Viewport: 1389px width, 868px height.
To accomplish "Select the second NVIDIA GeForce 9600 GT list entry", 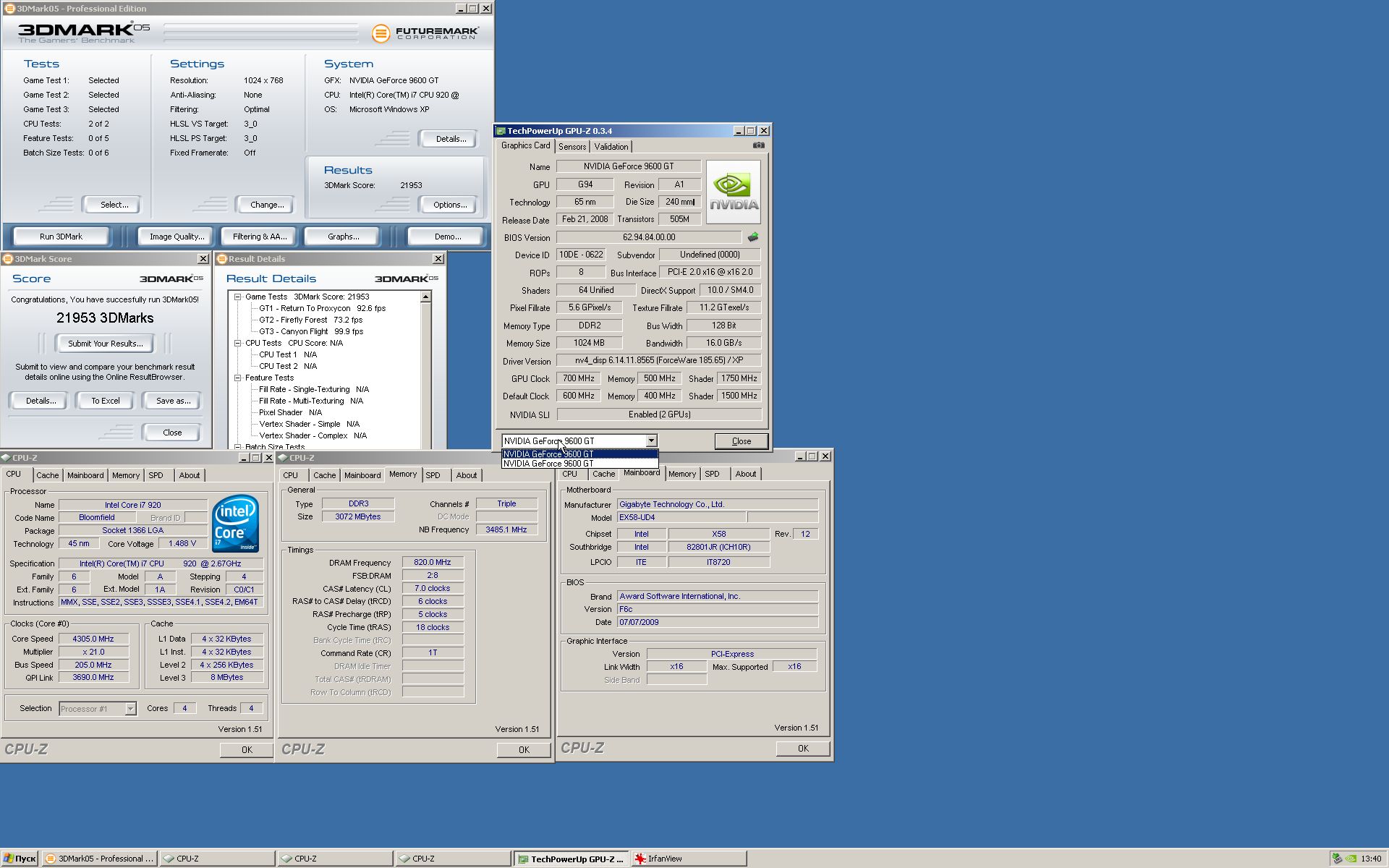I will (580, 464).
